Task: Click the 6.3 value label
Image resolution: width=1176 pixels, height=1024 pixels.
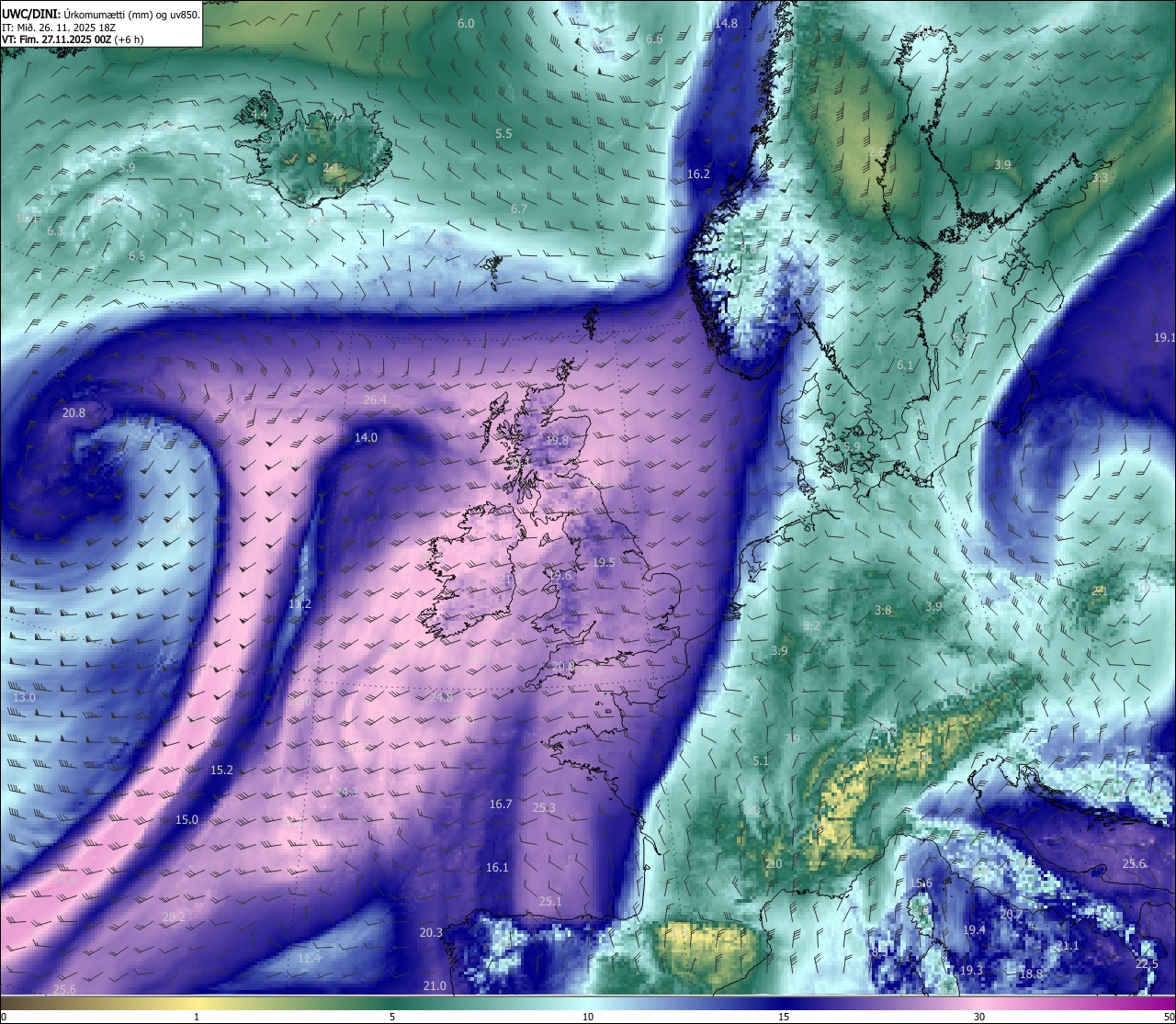Action: point(55,231)
